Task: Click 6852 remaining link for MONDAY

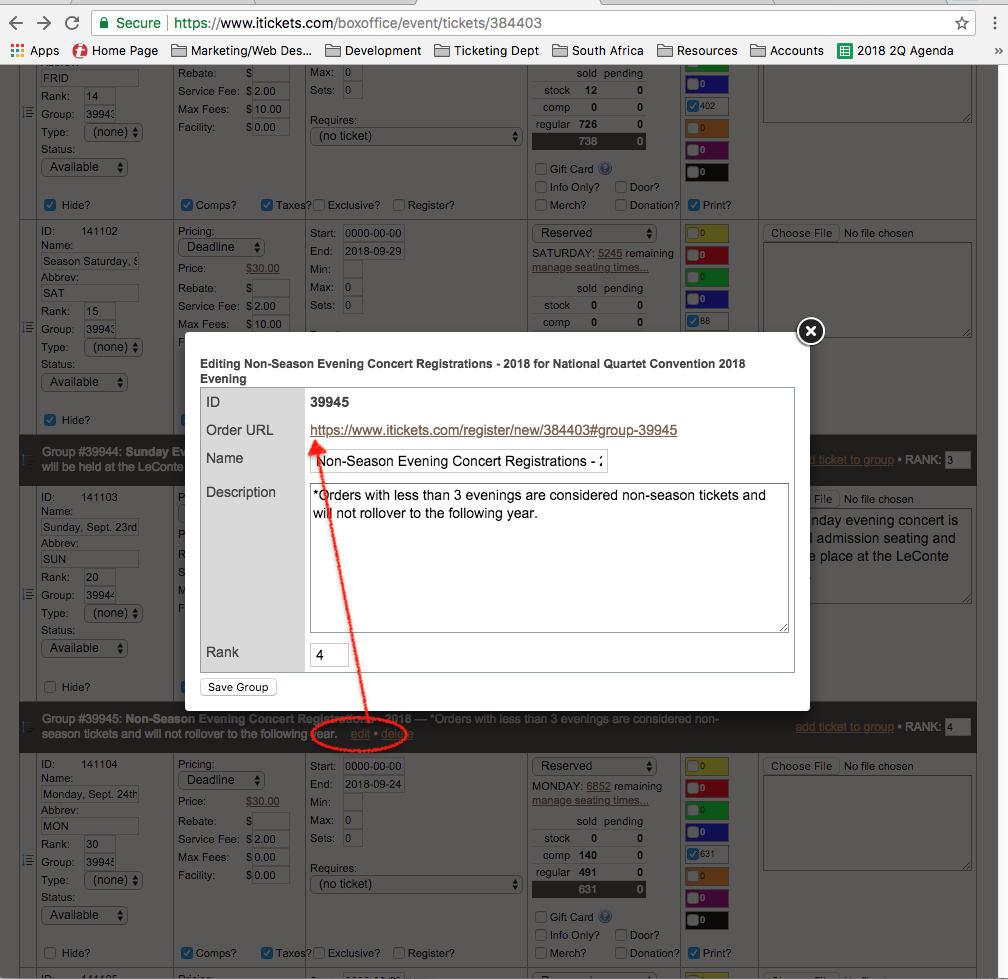Action: [598, 786]
